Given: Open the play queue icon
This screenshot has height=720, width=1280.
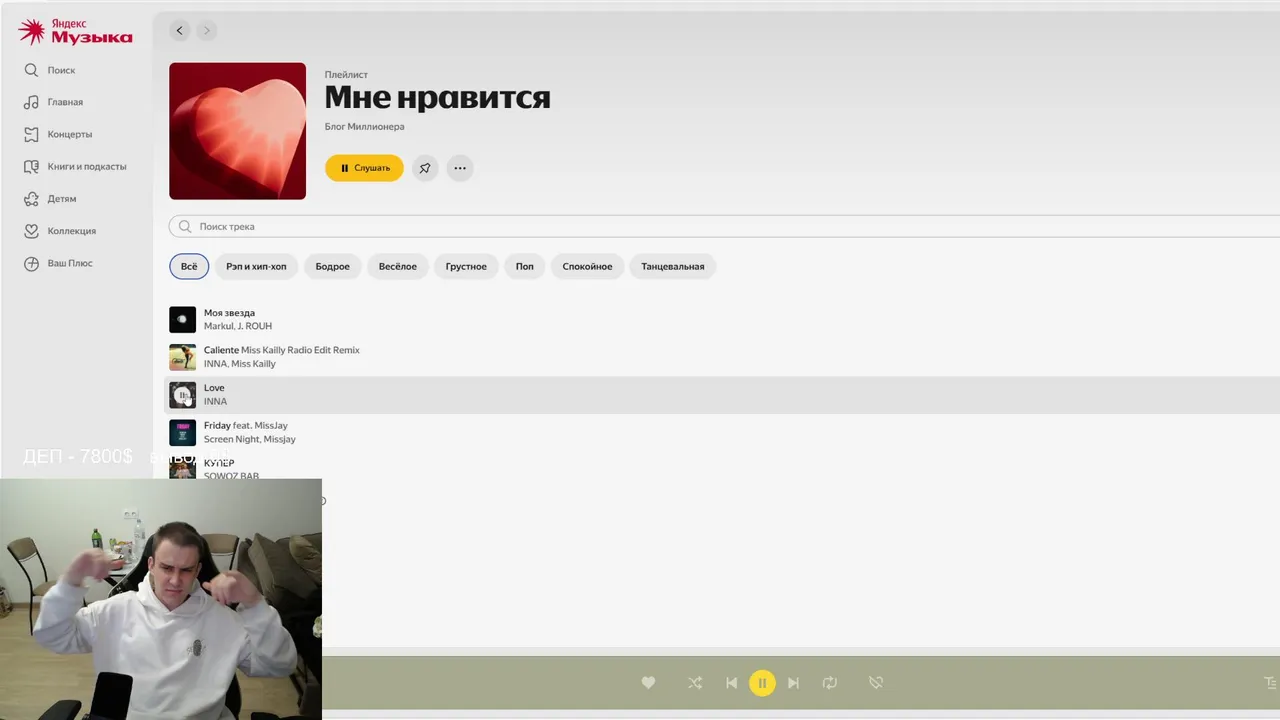Looking at the screenshot, I should (x=1271, y=683).
